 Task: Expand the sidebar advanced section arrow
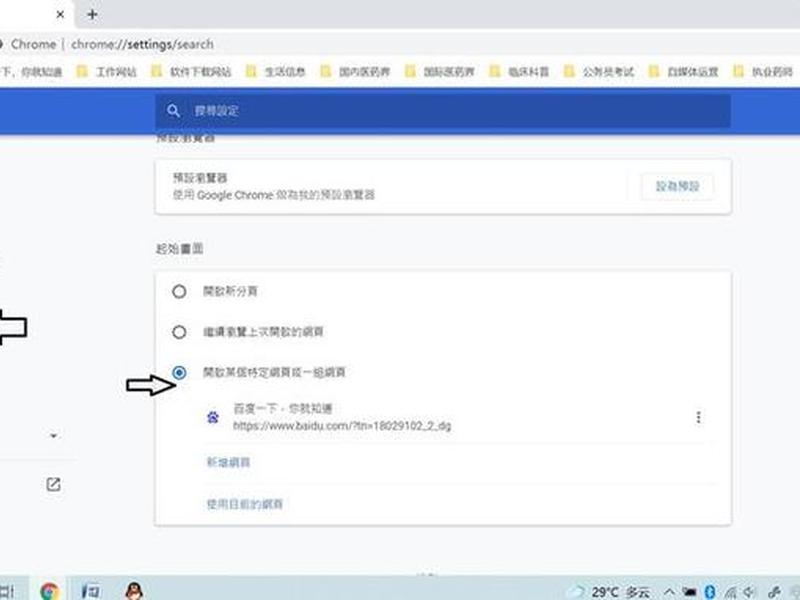(54, 436)
